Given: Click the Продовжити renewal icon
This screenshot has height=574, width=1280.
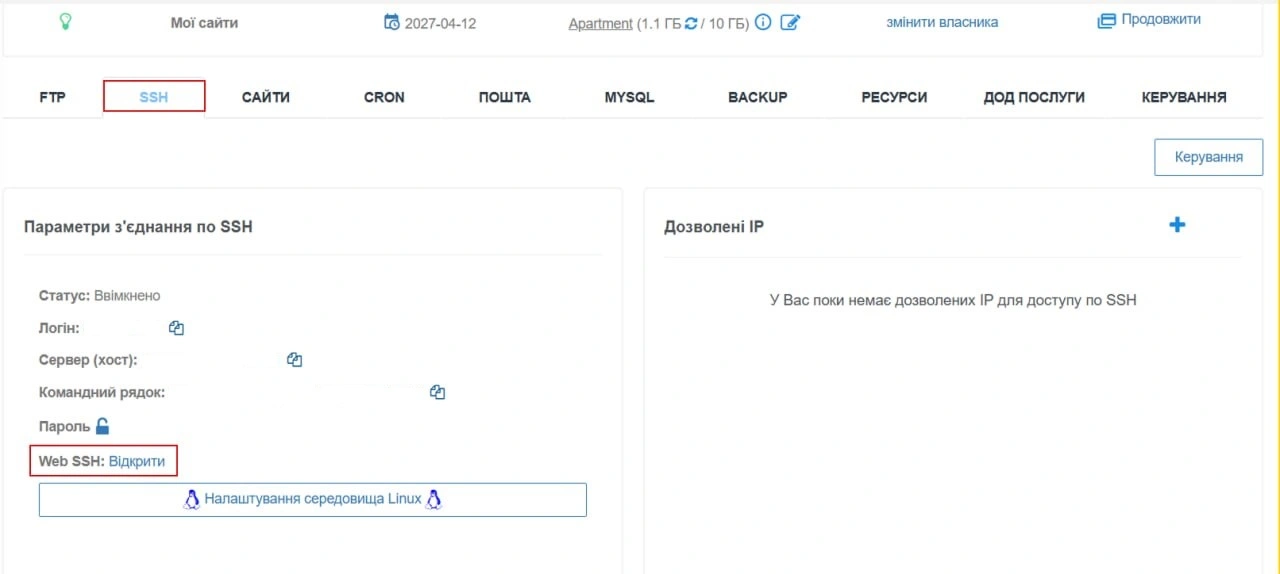Looking at the screenshot, I should coord(1106,20).
